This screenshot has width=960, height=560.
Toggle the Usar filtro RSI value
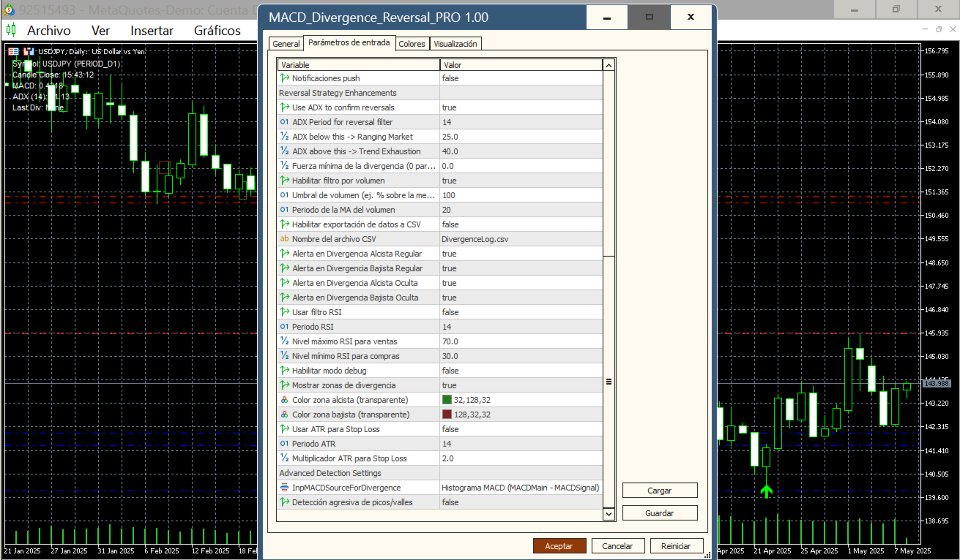click(x=521, y=312)
